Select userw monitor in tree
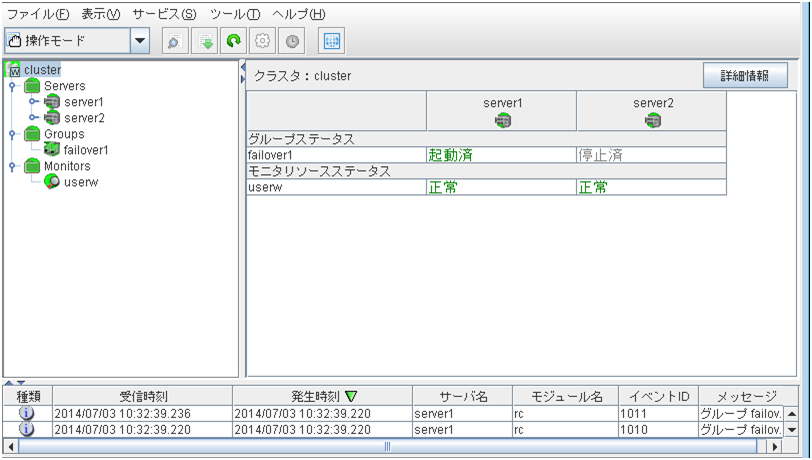This screenshot has height=460, width=812. pos(80,182)
